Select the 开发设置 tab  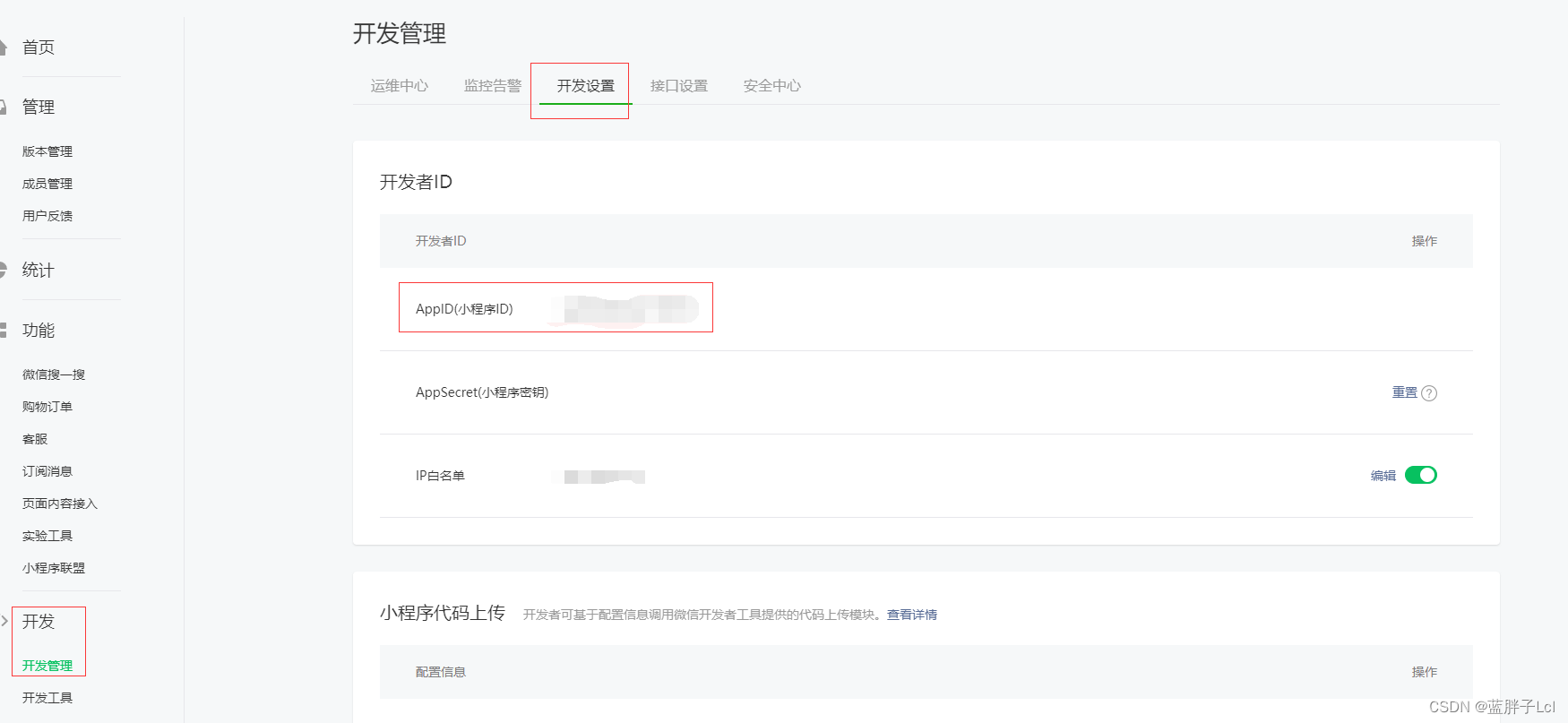point(586,86)
